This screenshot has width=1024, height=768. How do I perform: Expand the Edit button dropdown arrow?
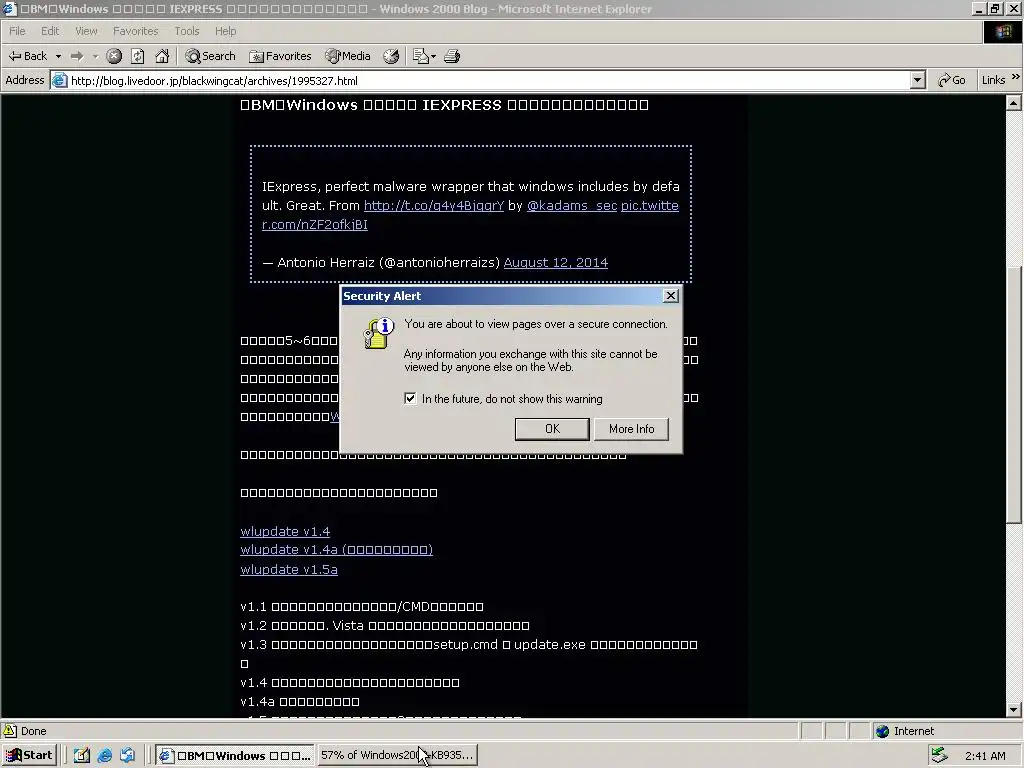pos(434,56)
